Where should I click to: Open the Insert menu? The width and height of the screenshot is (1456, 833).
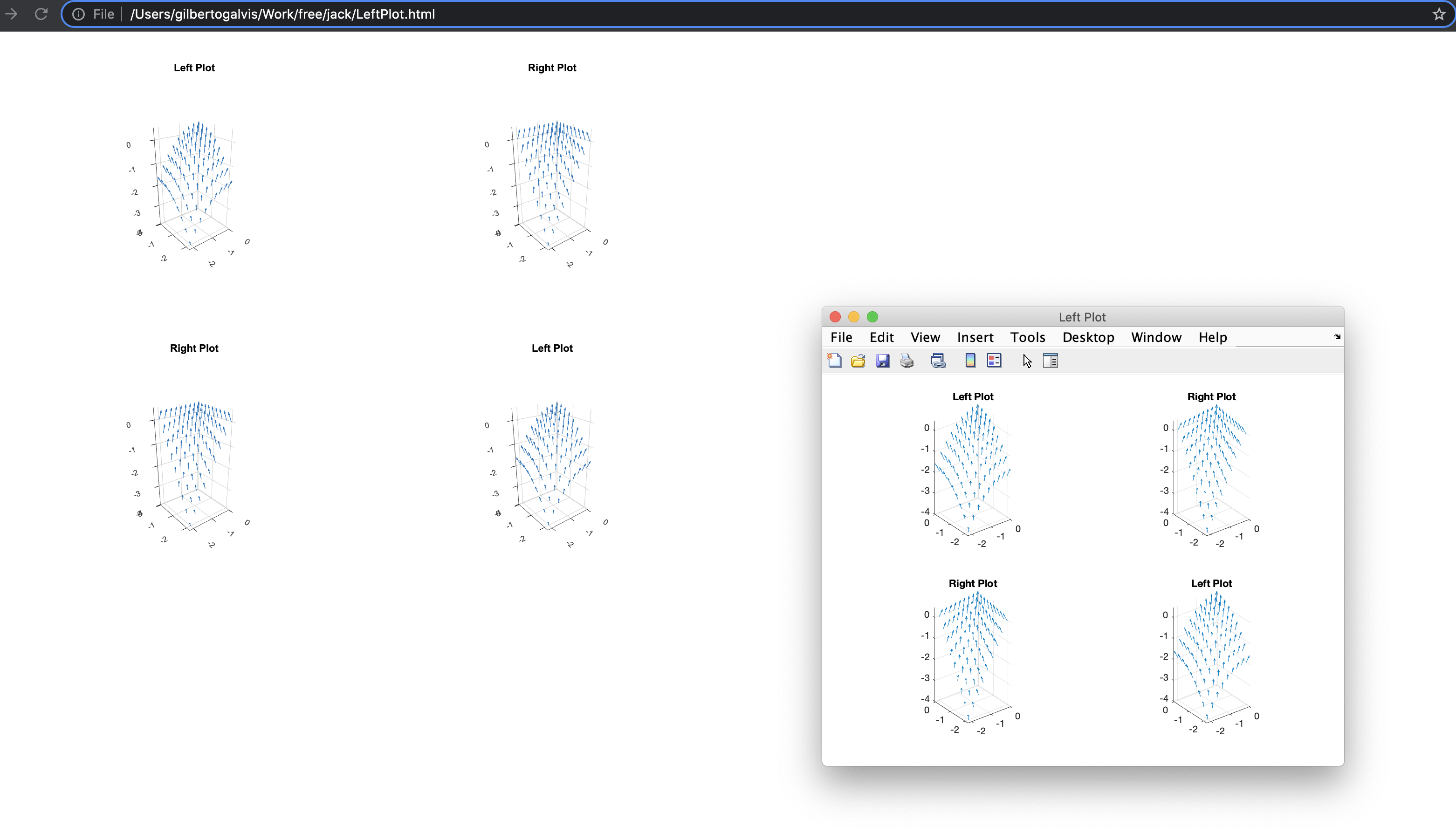(975, 337)
